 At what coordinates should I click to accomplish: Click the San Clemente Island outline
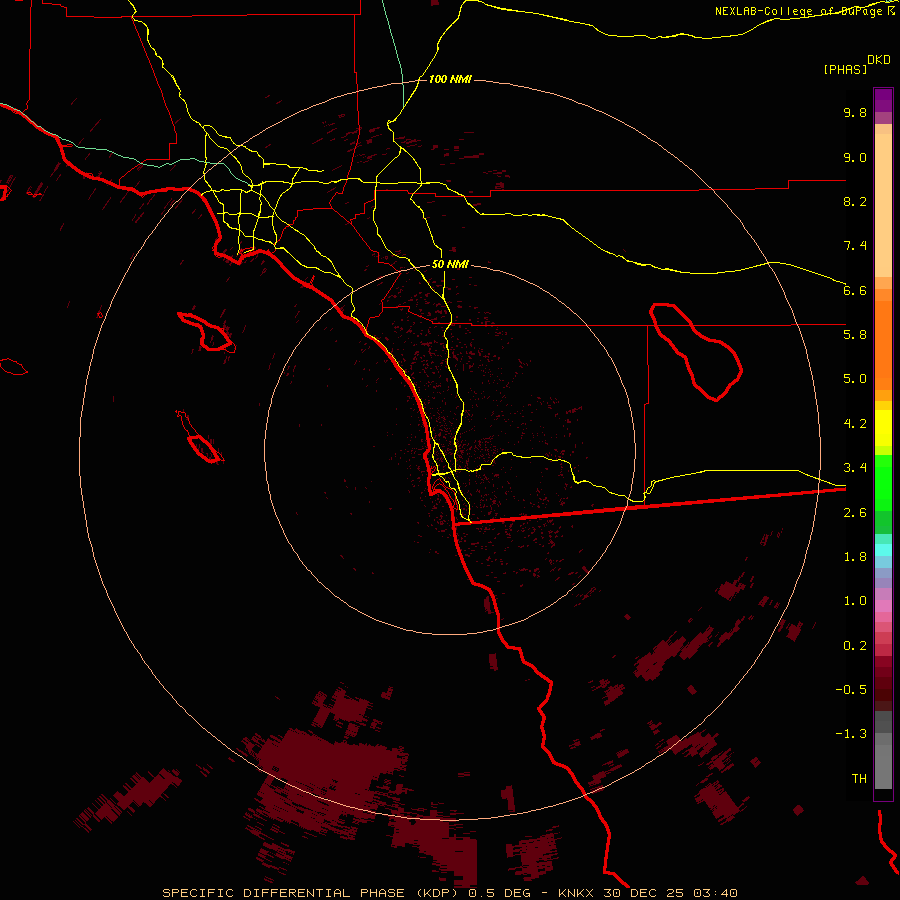pyautogui.click(x=200, y=437)
